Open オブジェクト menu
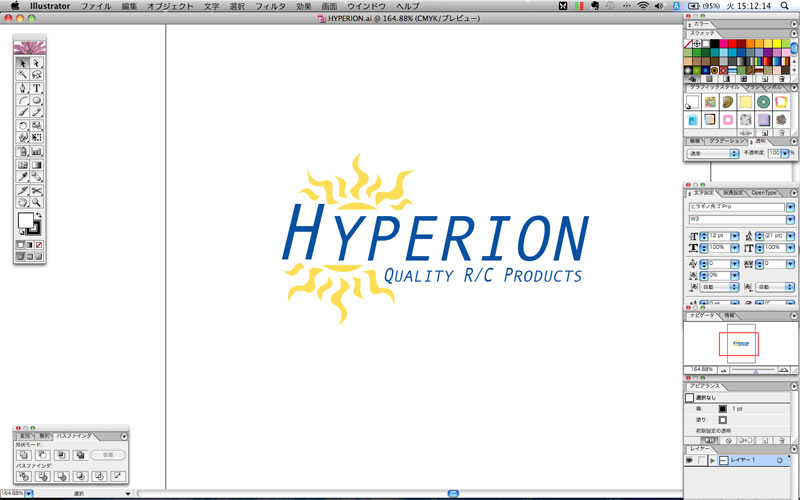This screenshot has width=800, height=500. pyautogui.click(x=170, y=6)
